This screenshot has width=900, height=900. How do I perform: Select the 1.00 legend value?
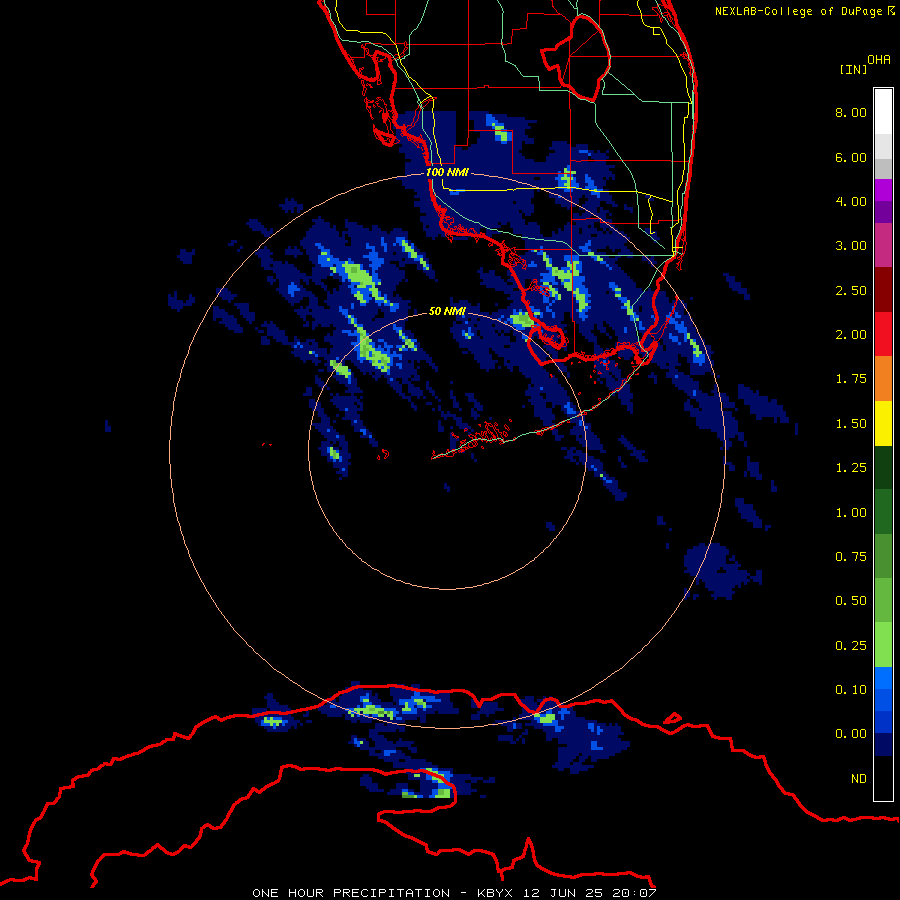click(x=851, y=513)
